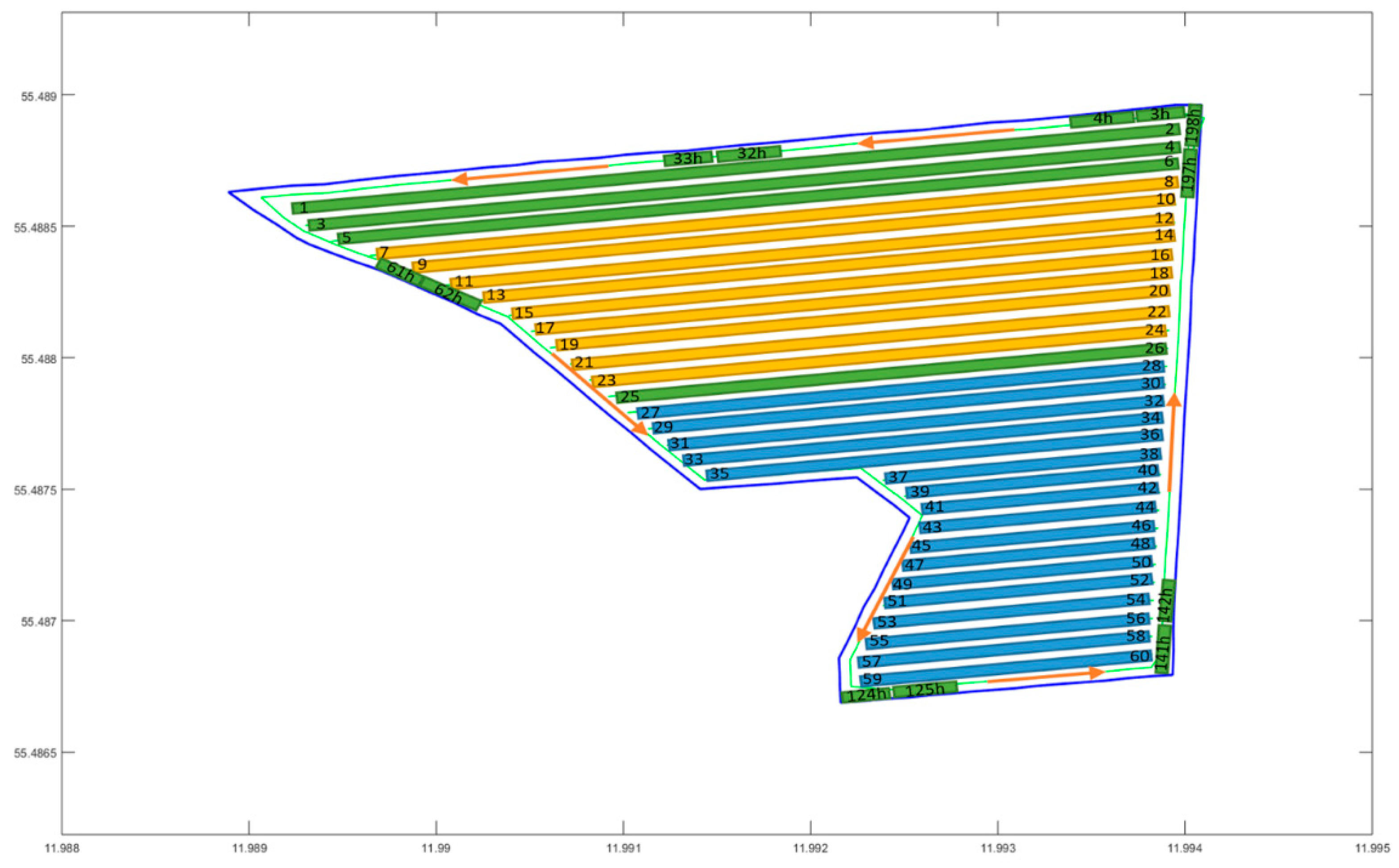Click vertical segment labeled 141h

(1163, 649)
